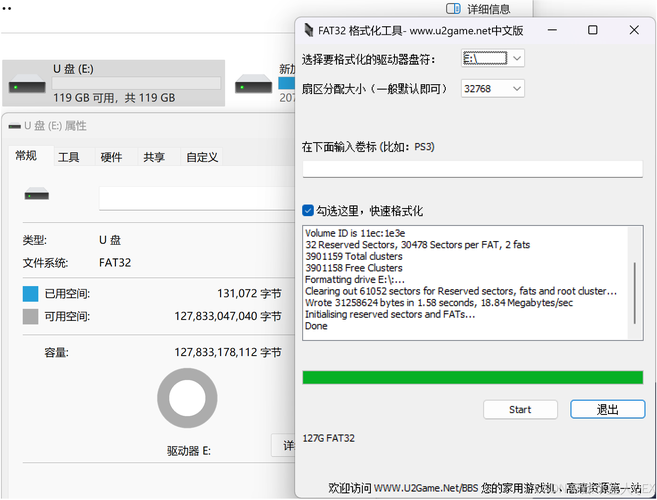Switch to the 工具 tab
657x500 pixels.
68,157
